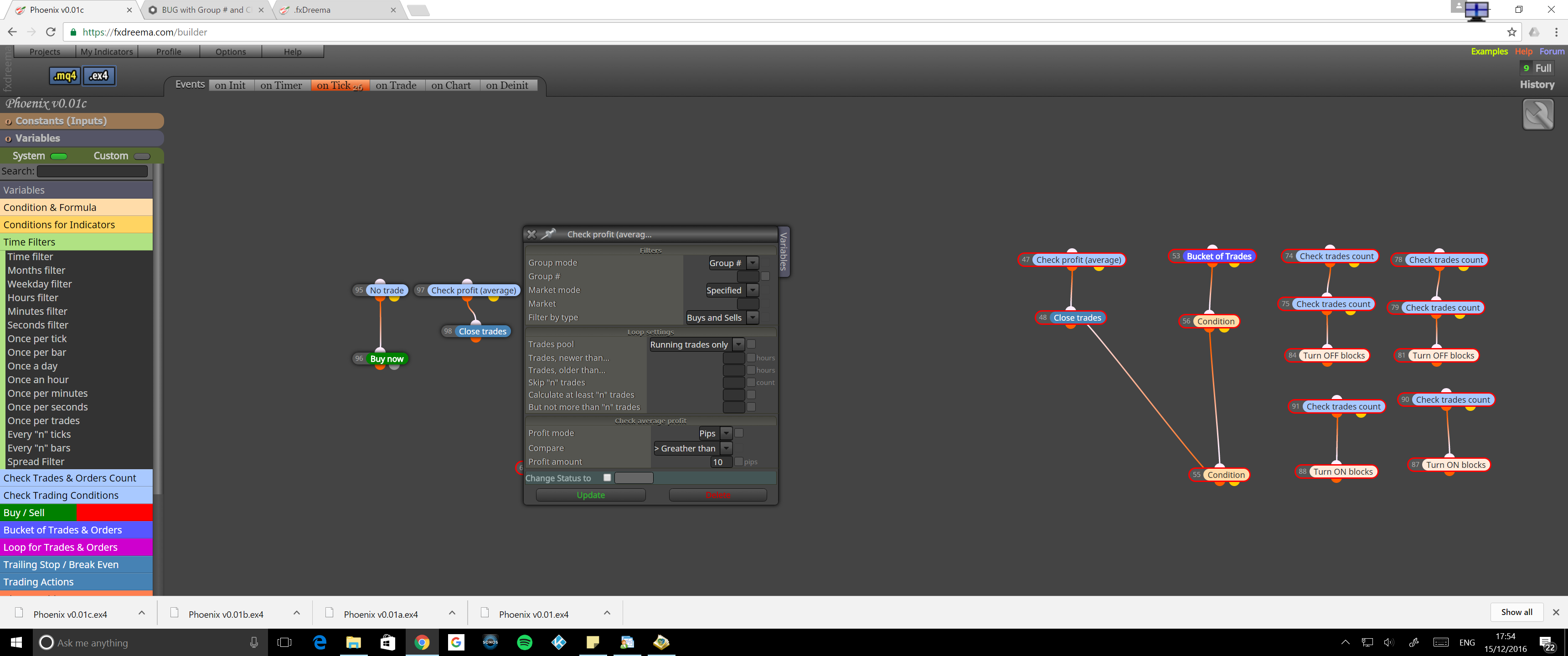Open Microsoft Edge from the taskbar
The height and width of the screenshot is (656, 1568).
(x=320, y=642)
